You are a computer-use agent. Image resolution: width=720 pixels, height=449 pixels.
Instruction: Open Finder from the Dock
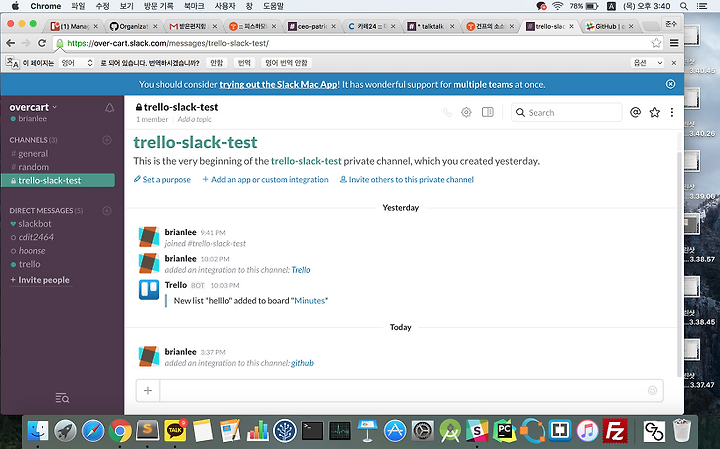point(38,431)
